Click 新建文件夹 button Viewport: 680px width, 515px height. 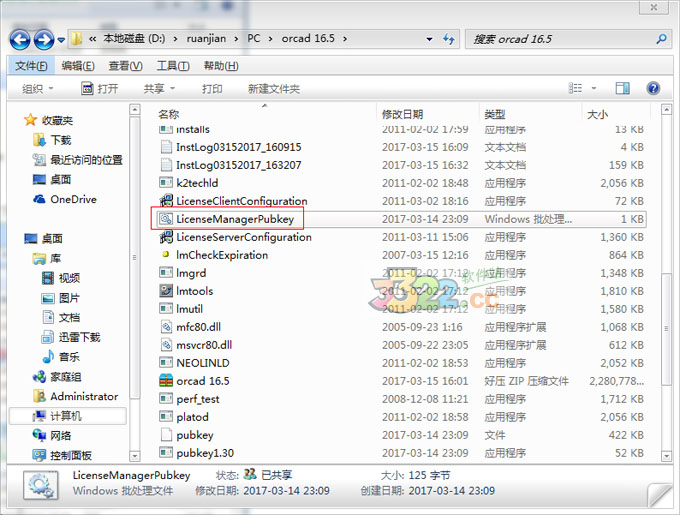(x=274, y=89)
